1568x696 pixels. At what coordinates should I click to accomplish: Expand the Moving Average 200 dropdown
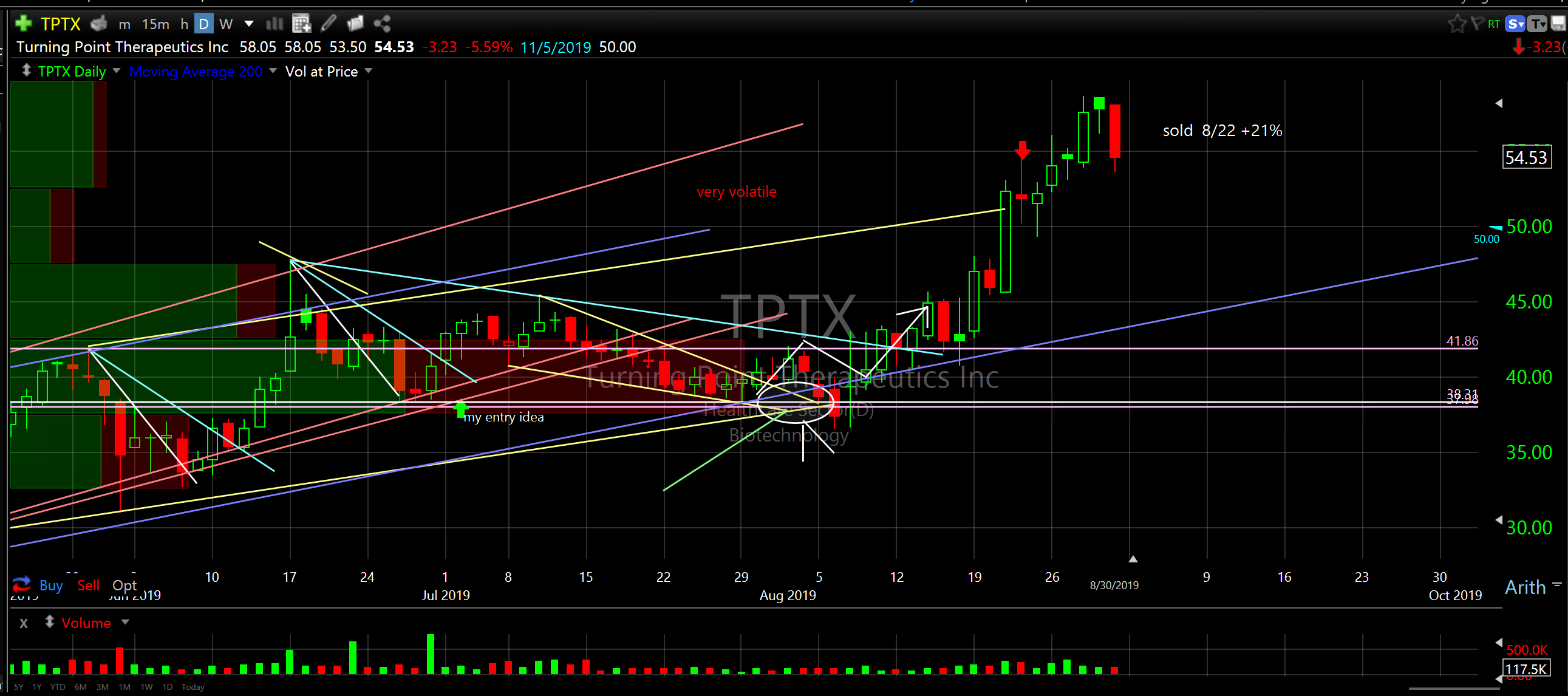(x=273, y=71)
